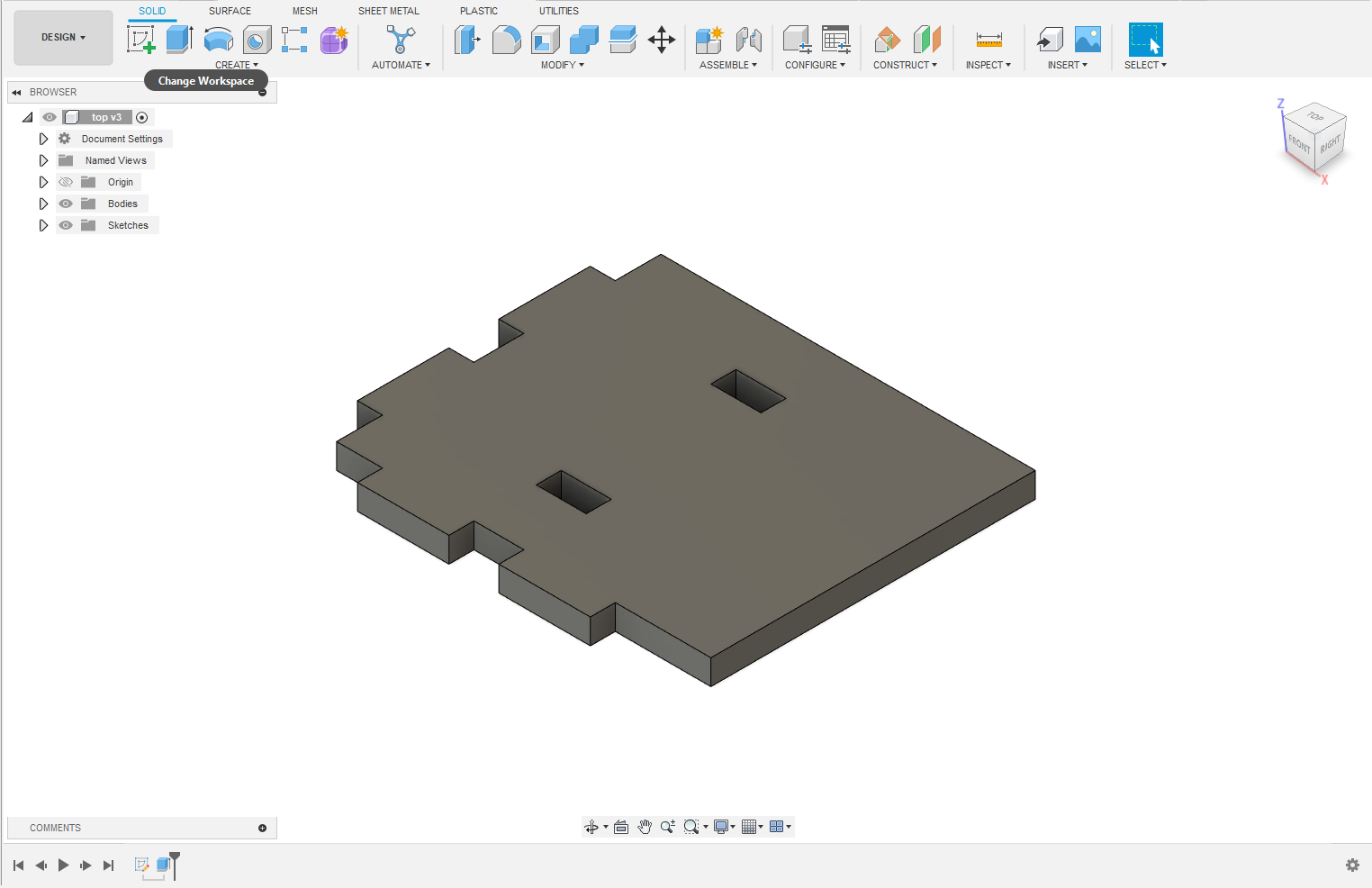Screen dimensions: 1372x888
Task: Open the Construct dropdown menu
Action: [905, 65]
